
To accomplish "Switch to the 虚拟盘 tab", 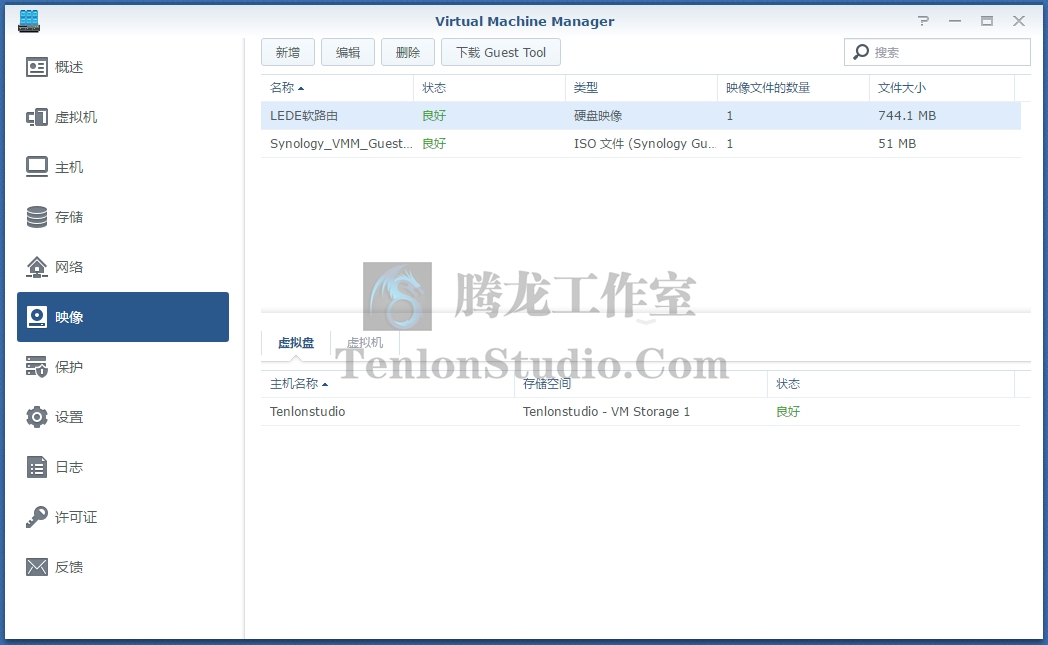I will [296, 343].
